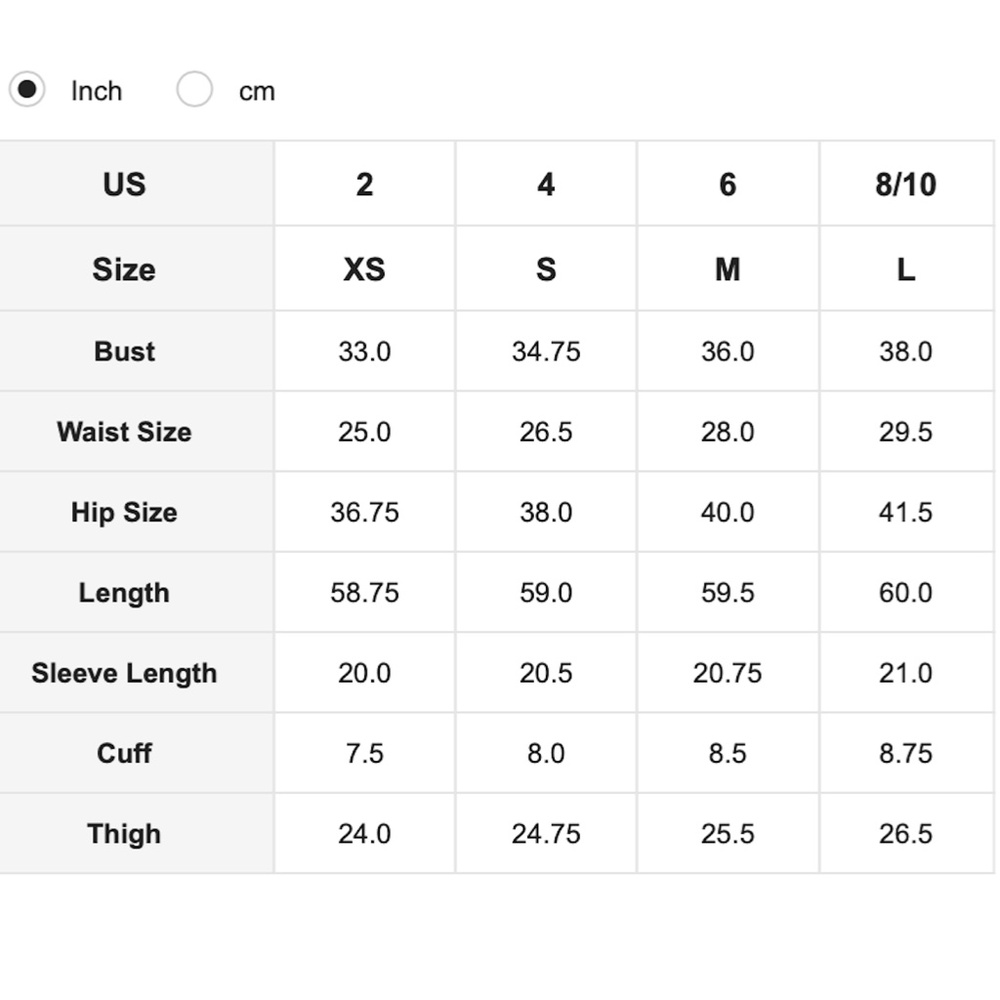The width and height of the screenshot is (1000, 1000).
Task: Click bust value 34.75 for S
Action: pos(546,351)
